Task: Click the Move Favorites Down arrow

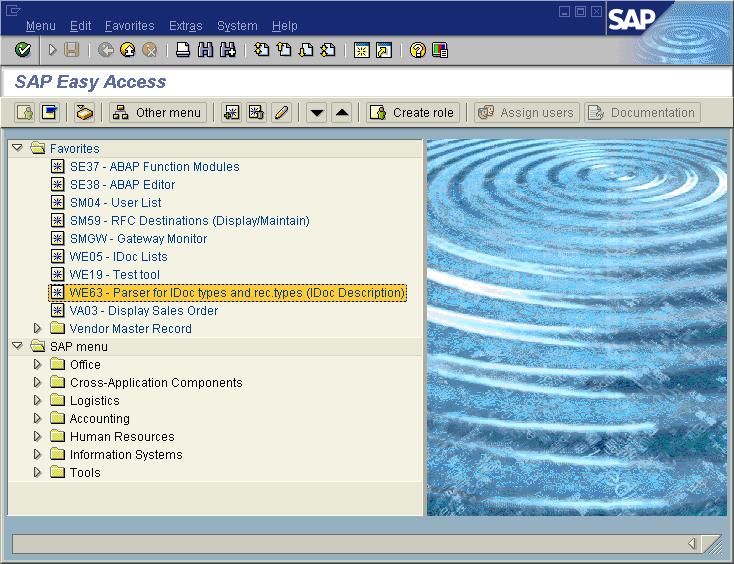Action: click(x=316, y=112)
